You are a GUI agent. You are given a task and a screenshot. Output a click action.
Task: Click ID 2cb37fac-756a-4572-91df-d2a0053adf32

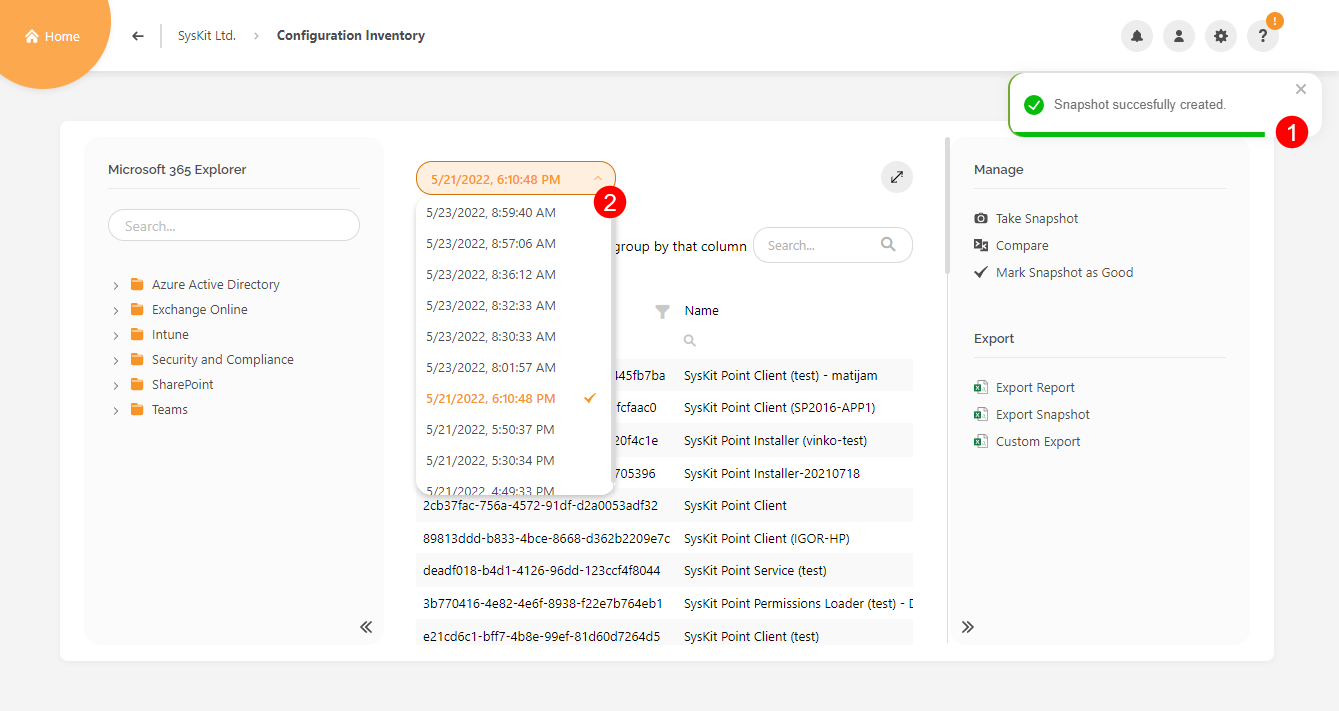[x=540, y=505]
